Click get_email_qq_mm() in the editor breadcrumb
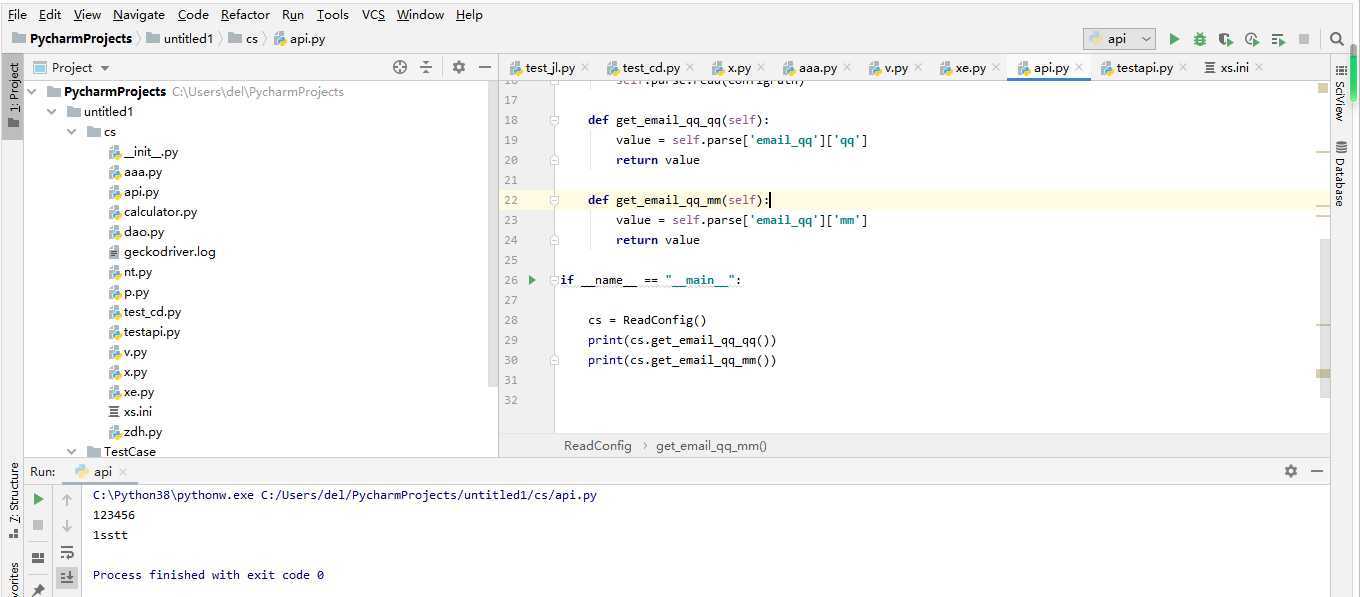The image size is (1360, 597). coord(711,446)
